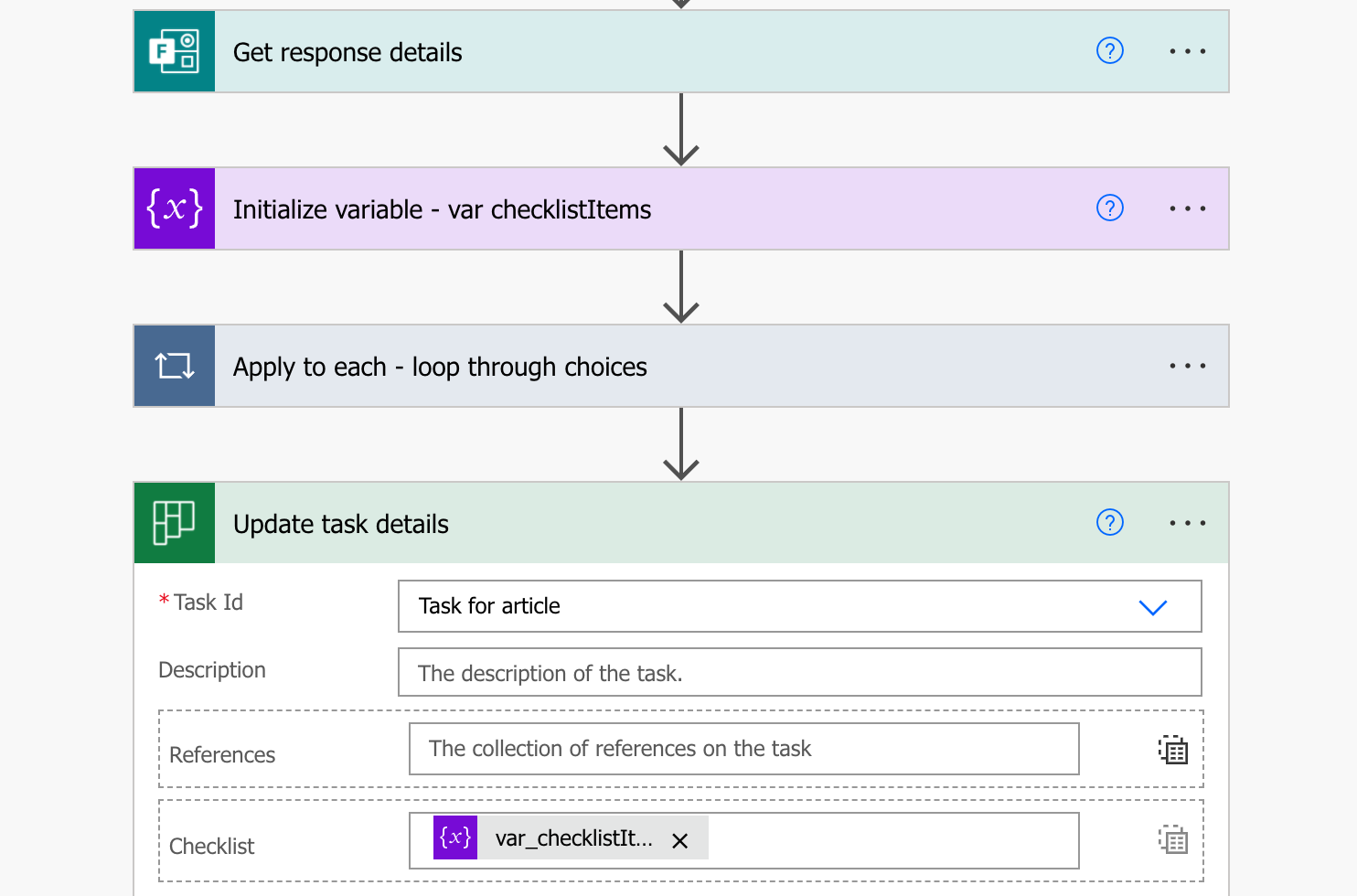Viewport: 1357px width, 896px height.
Task: Open help for Update task details
Action: pos(1109,523)
